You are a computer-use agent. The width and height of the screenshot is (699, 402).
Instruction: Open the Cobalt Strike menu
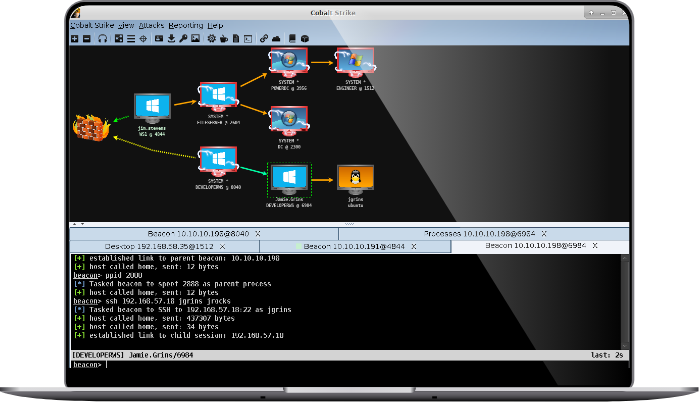(x=92, y=25)
